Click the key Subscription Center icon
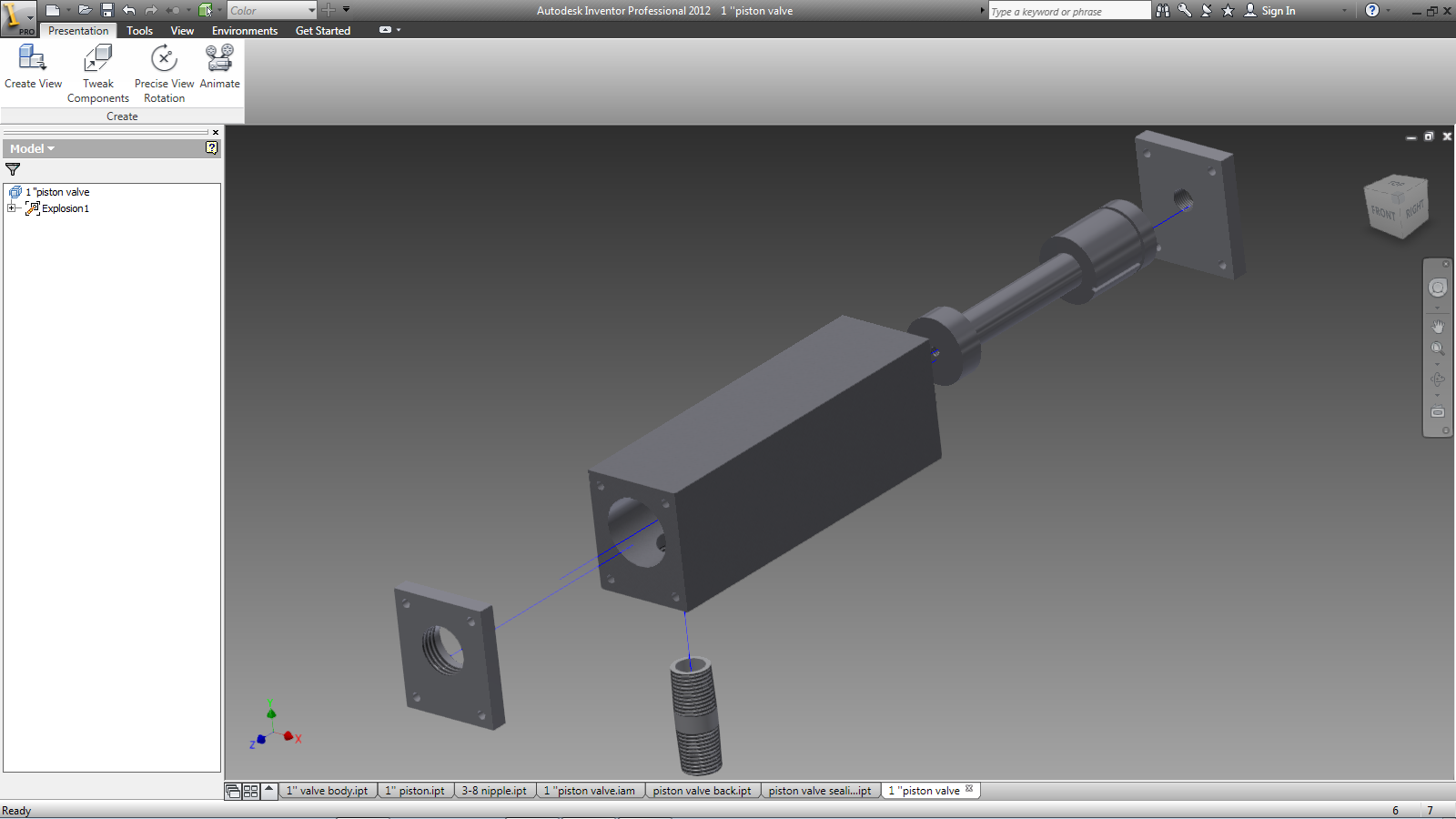This screenshot has height=819, width=1456. pos(1185,10)
